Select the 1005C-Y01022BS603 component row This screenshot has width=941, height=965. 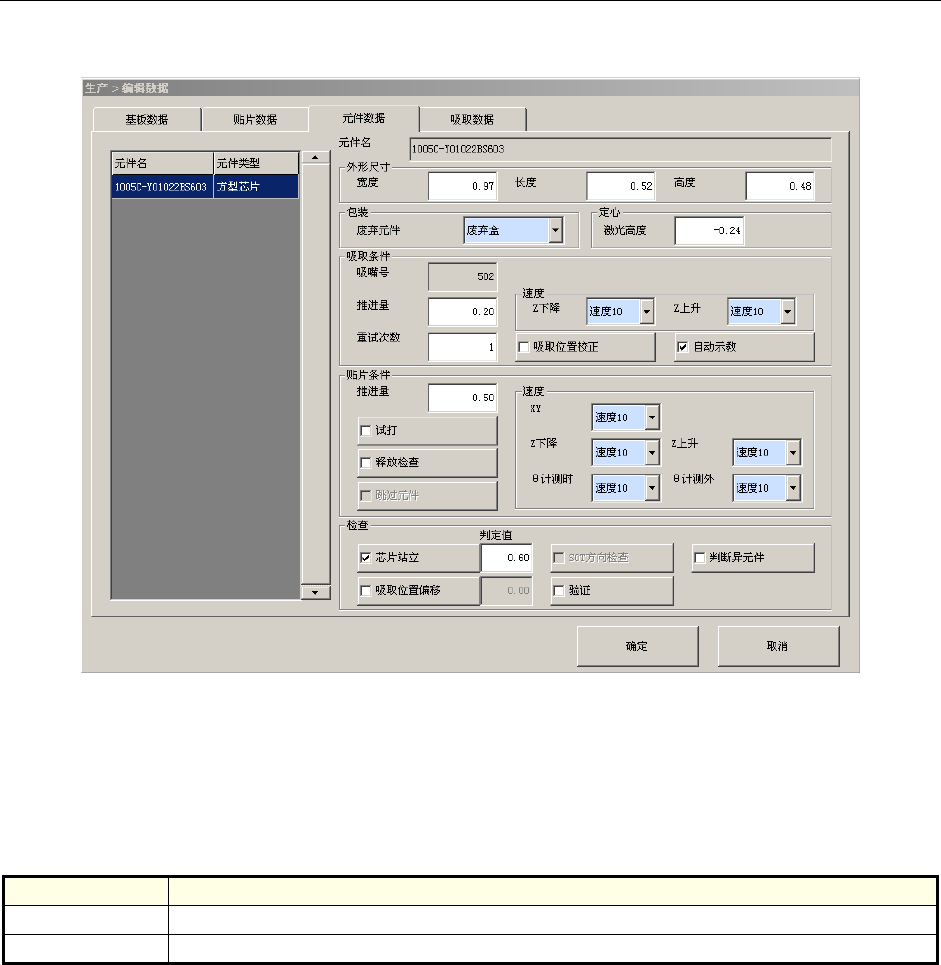pos(205,186)
